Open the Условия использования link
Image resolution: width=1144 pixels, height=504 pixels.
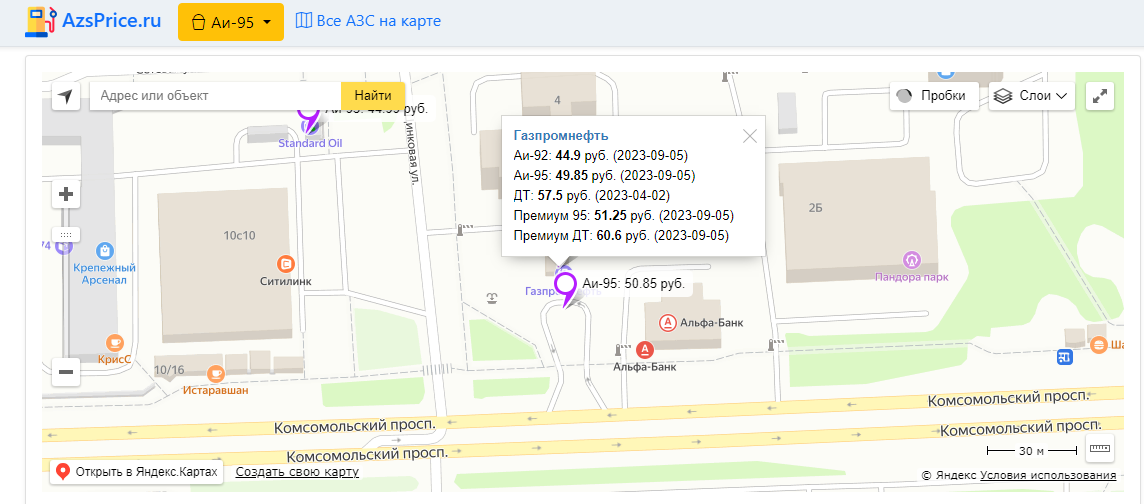tap(1048, 476)
